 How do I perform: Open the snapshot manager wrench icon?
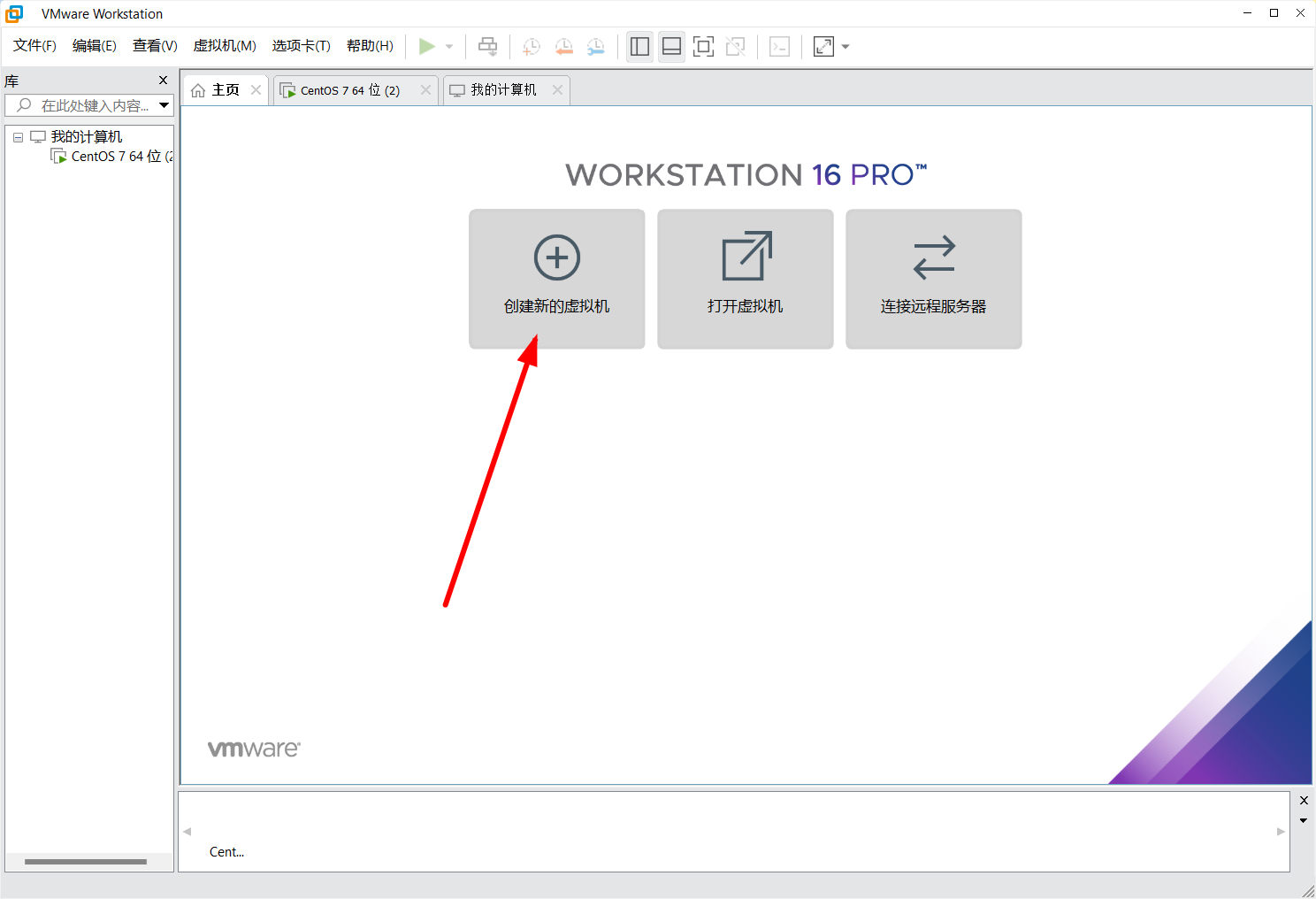[x=596, y=47]
